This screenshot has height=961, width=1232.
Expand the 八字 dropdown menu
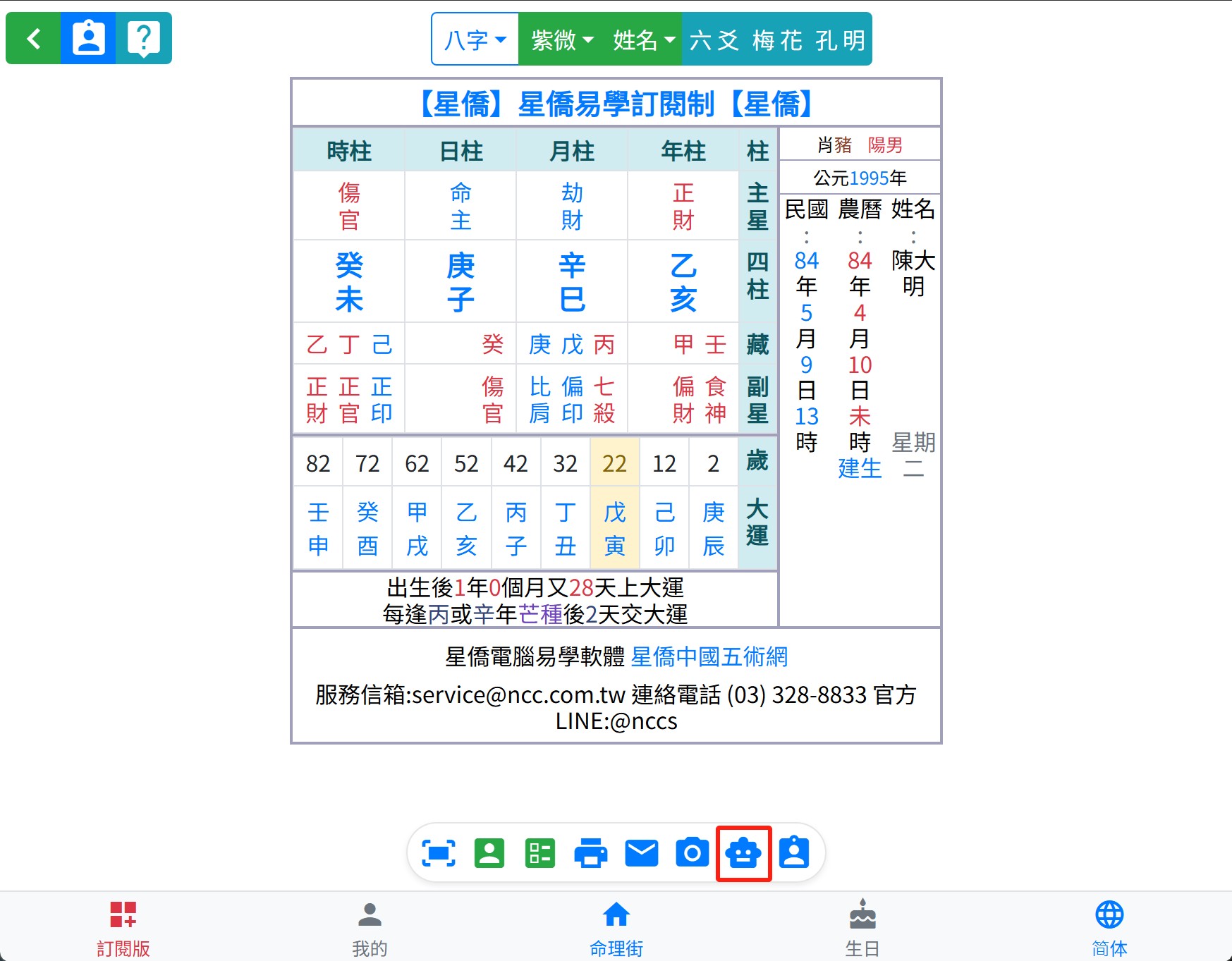pyautogui.click(x=475, y=39)
